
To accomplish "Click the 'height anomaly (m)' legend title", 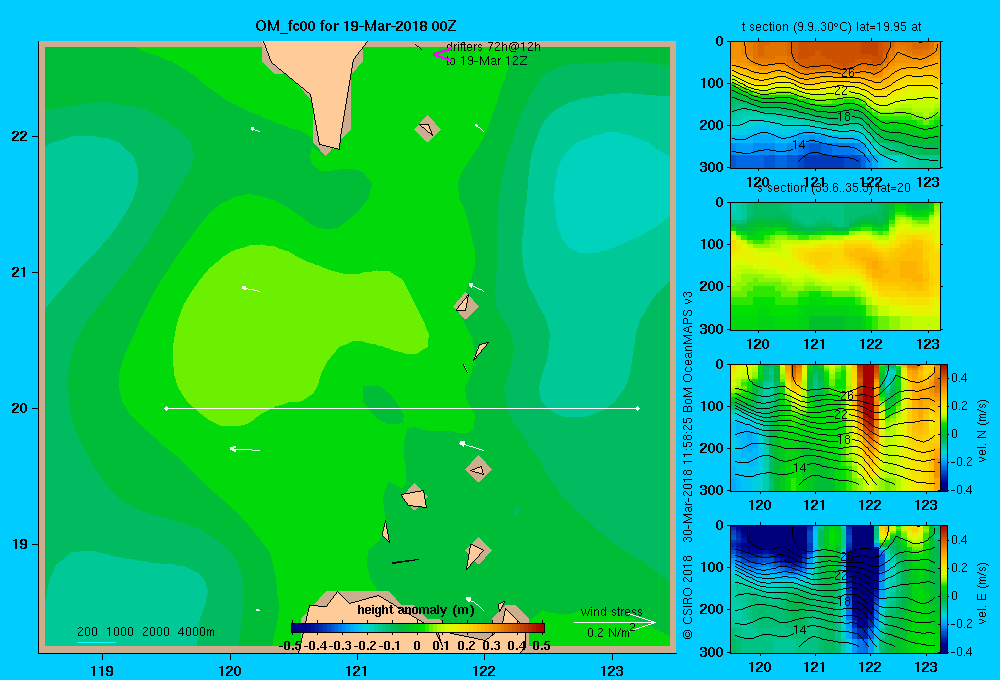I will (x=416, y=610).
